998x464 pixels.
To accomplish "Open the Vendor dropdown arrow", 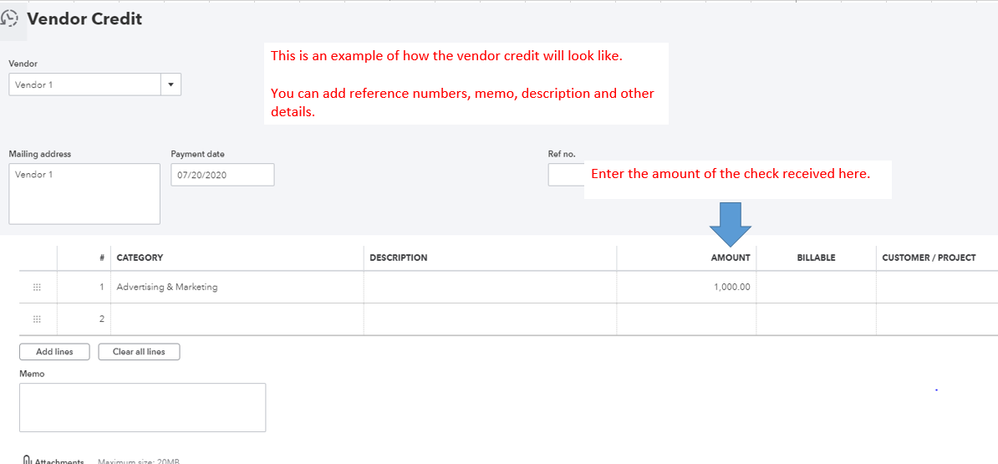I will click(x=171, y=85).
